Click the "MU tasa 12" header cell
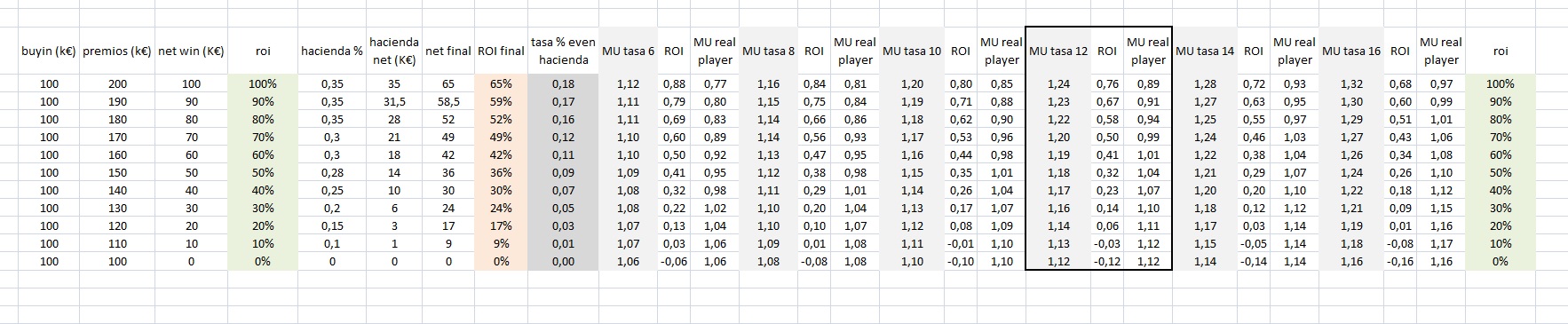This screenshot has width=1568, height=324. coord(1058,51)
